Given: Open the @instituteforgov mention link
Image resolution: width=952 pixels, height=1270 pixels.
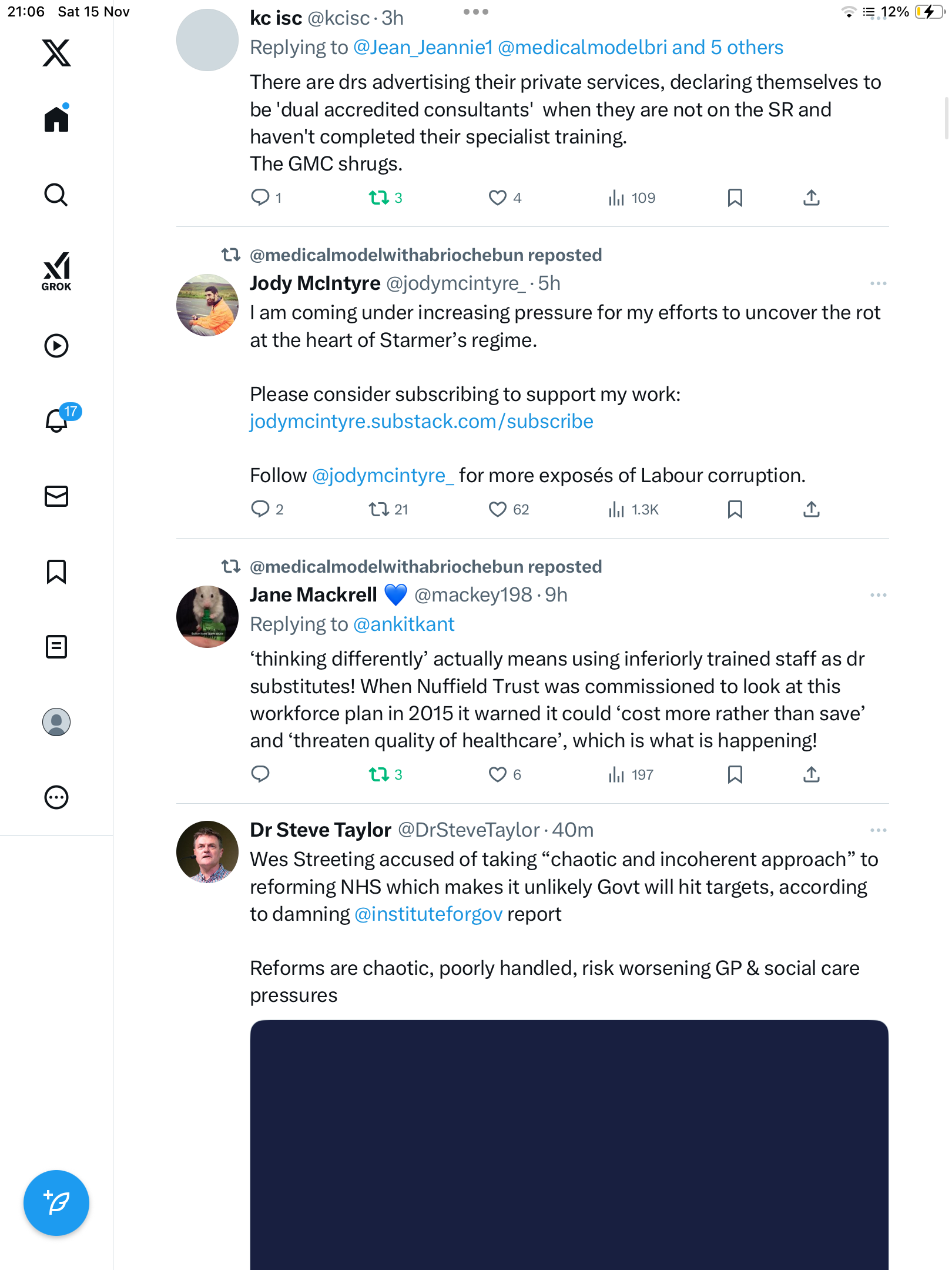Looking at the screenshot, I should 428,914.
